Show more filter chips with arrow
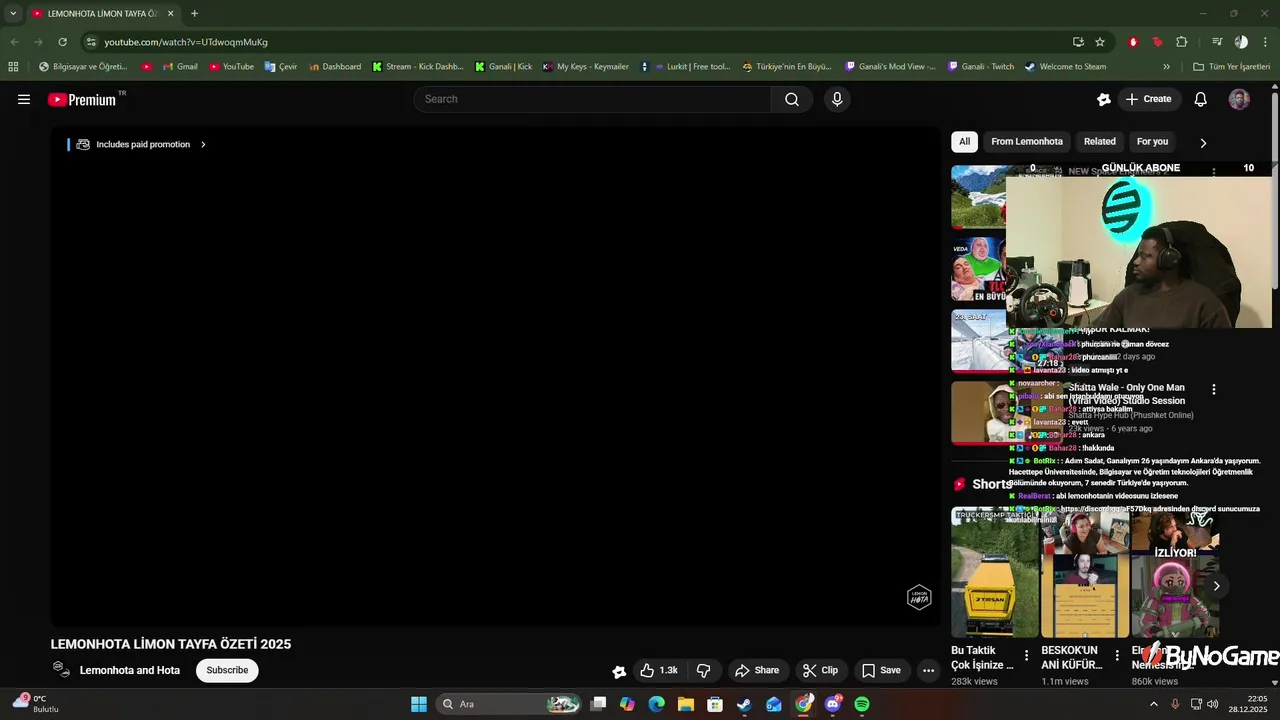The height and width of the screenshot is (720, 1280). 1203,143
